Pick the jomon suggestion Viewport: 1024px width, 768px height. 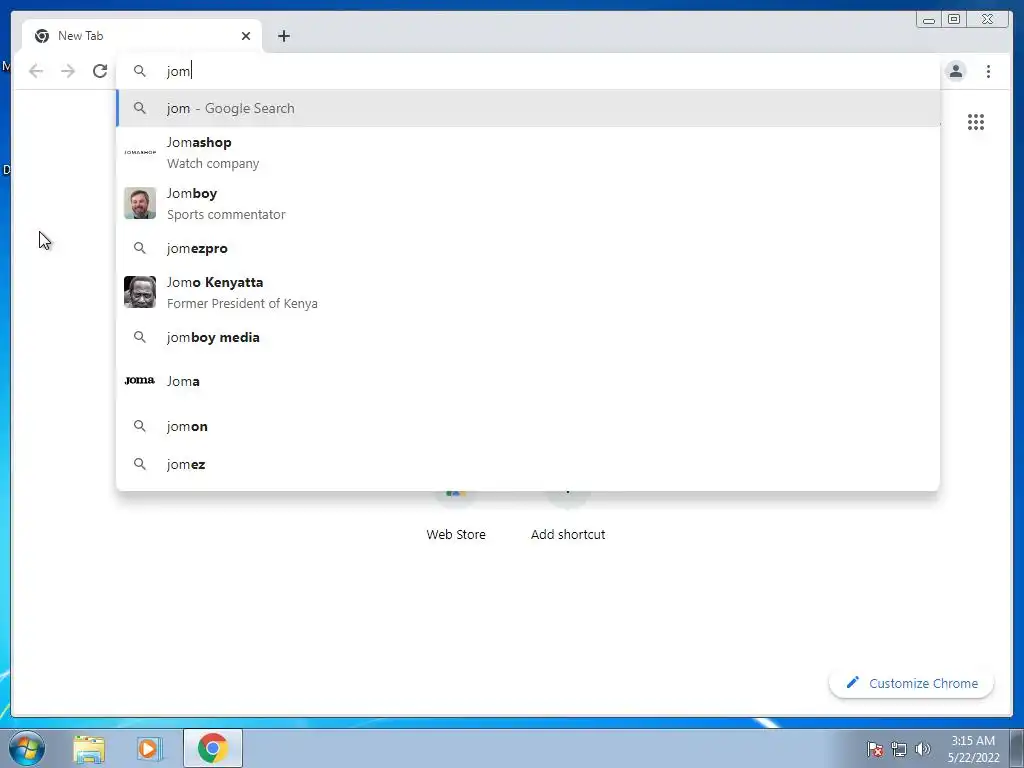pos(528,426)
